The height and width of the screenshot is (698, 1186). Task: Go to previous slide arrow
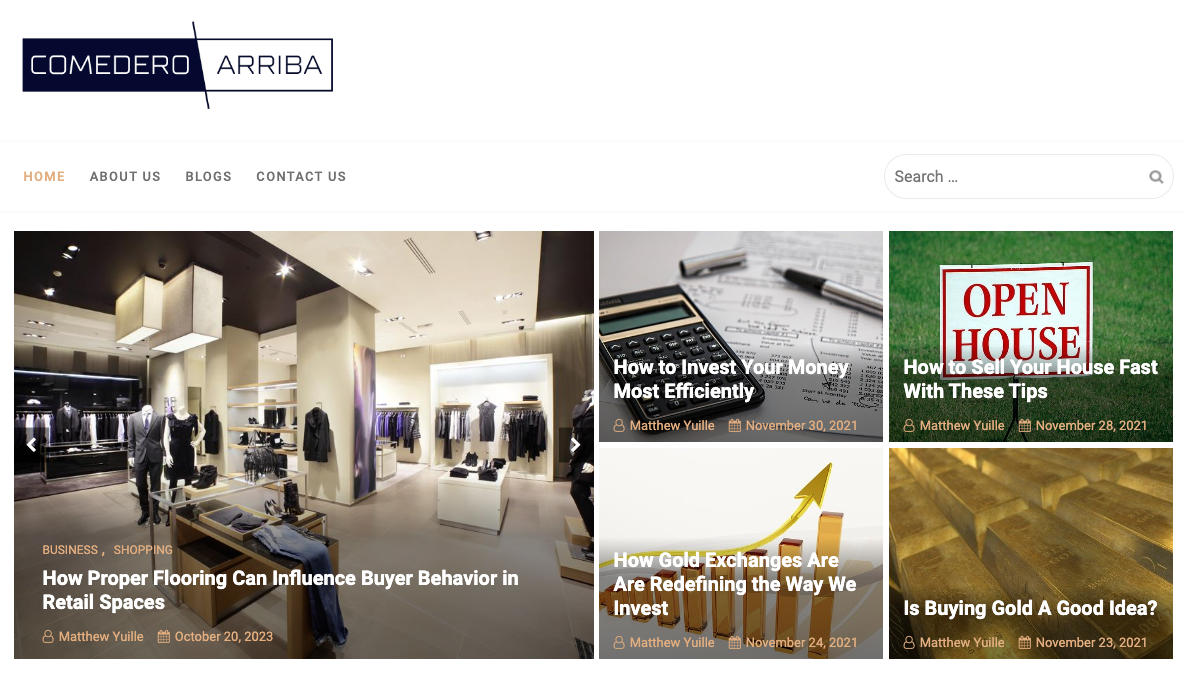[32, 445]
